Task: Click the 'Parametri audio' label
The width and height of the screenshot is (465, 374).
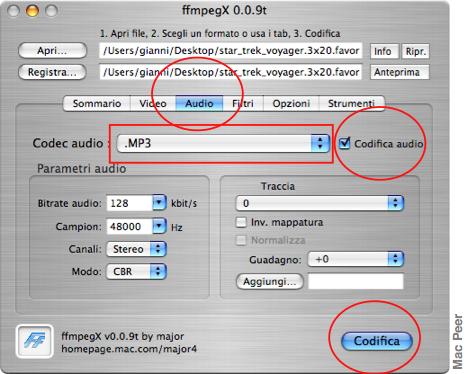Action: pyautogui.click(x=82, y=169)
